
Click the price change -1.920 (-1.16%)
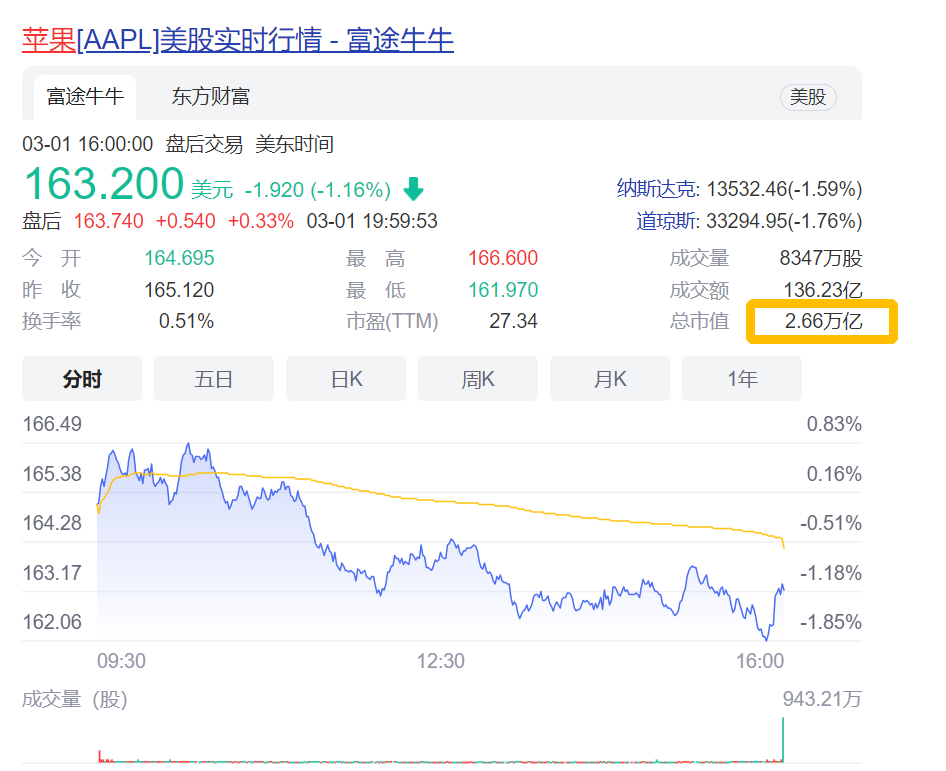click(317, 190)
